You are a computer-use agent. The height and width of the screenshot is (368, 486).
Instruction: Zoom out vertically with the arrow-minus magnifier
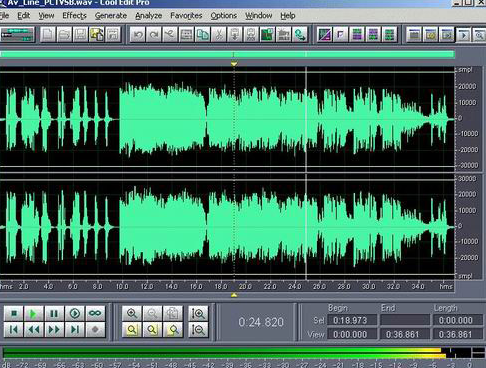(198, 330)
